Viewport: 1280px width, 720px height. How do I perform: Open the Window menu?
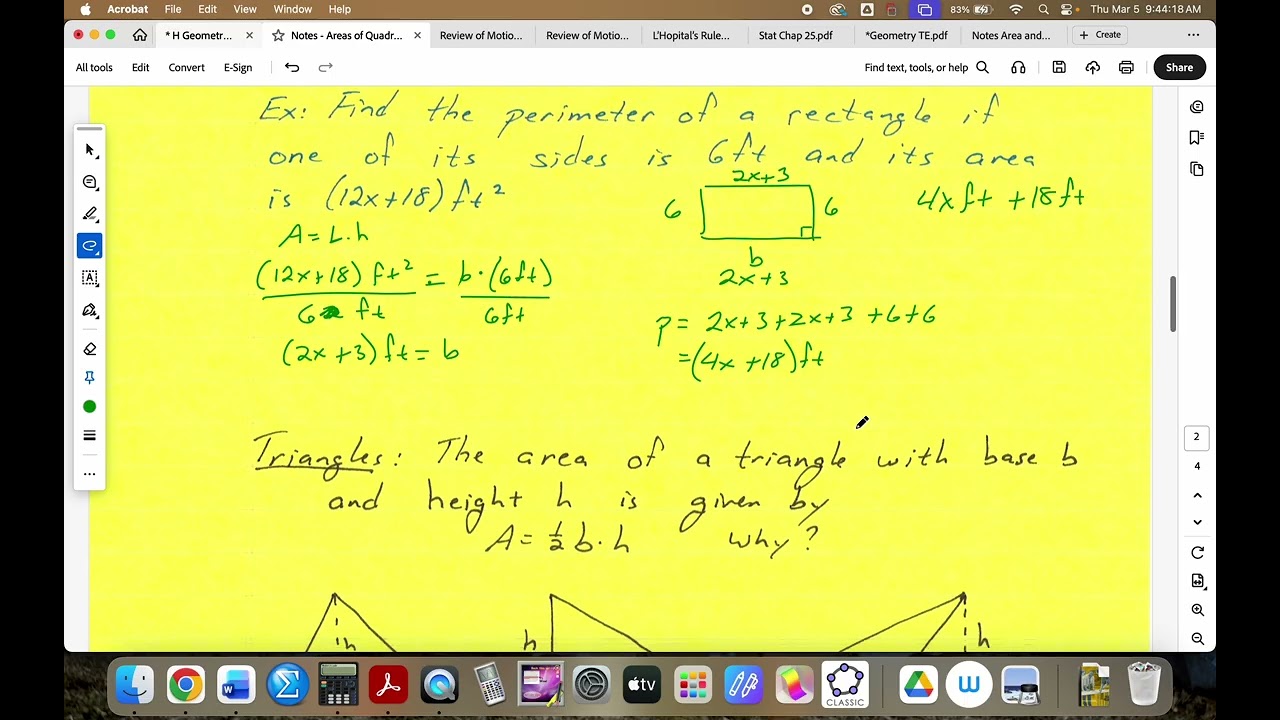(x=293, y=9)
